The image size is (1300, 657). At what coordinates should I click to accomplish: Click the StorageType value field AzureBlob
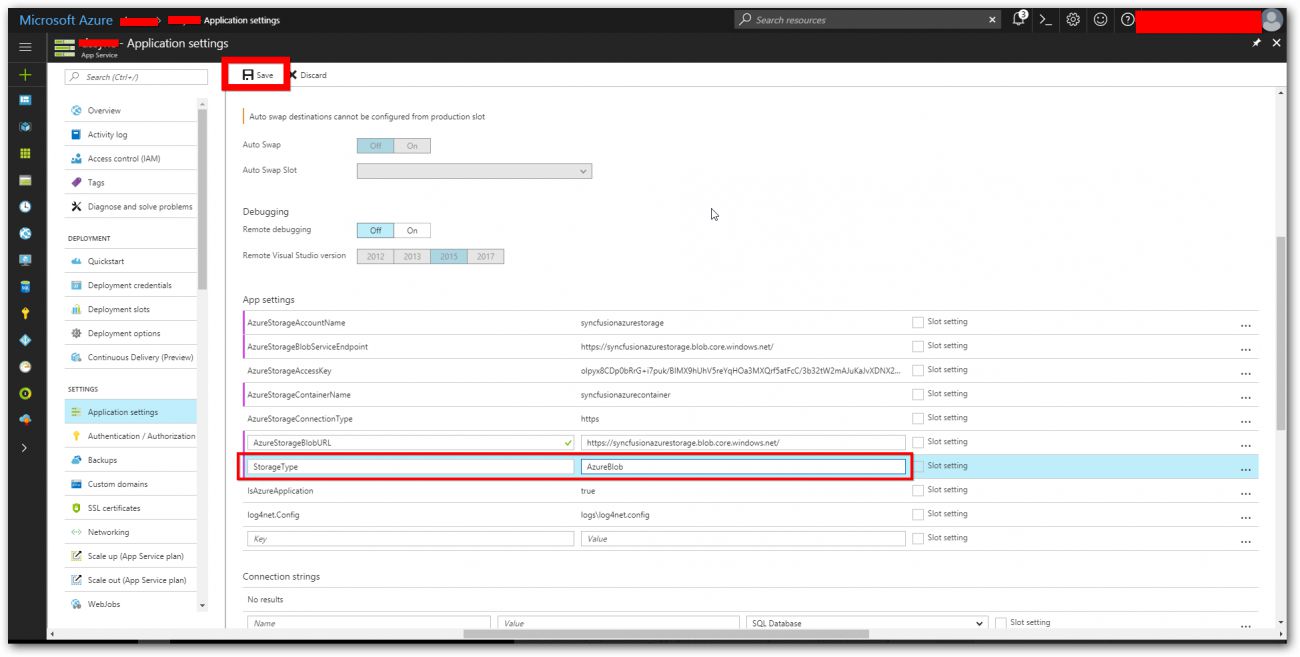pos(743,467)
